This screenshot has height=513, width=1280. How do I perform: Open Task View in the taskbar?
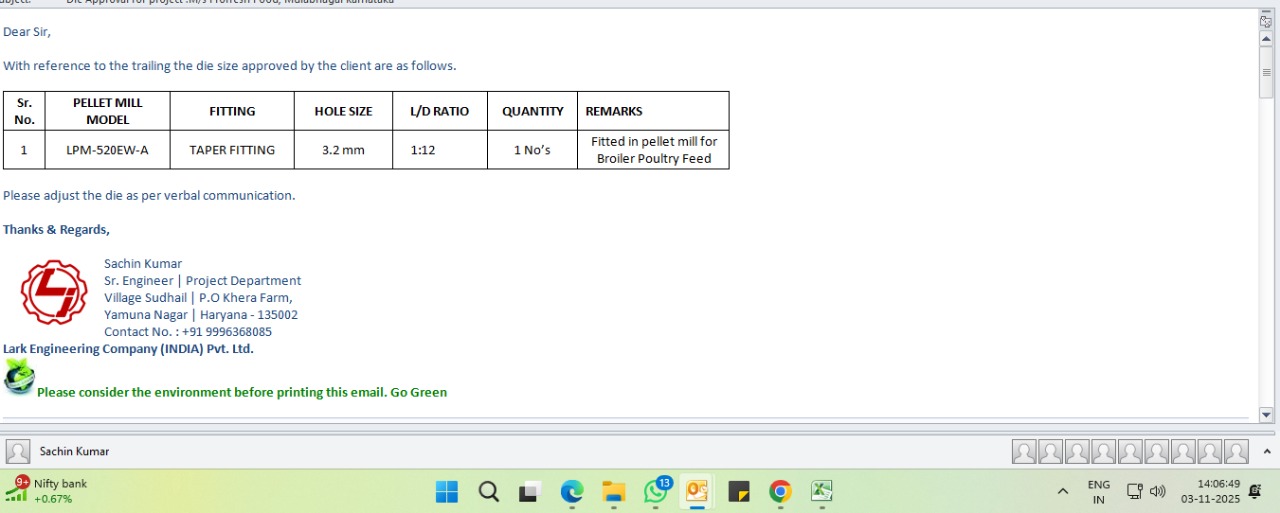[529, 491]
